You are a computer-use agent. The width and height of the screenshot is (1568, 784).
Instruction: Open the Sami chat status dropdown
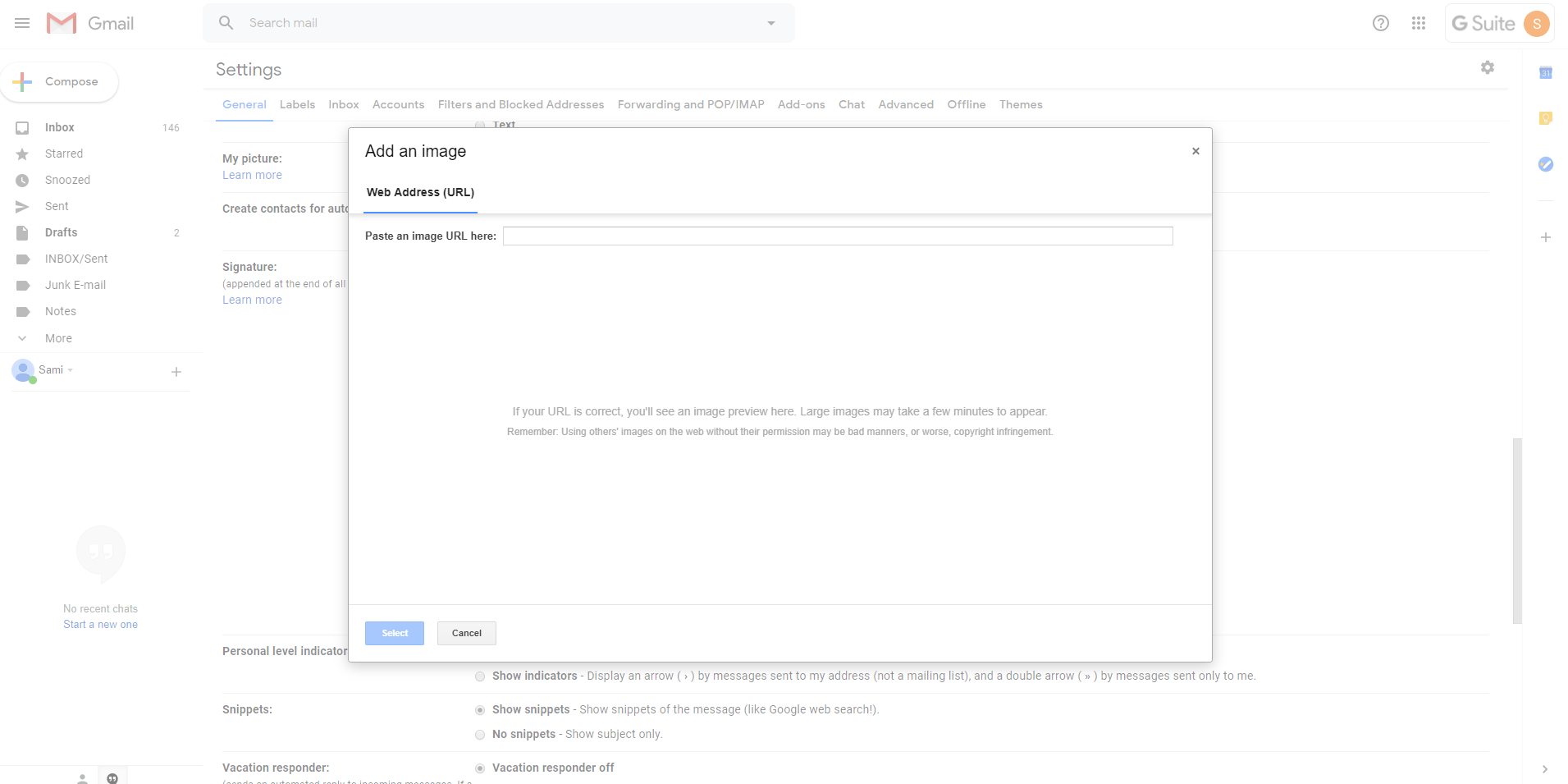69,369
